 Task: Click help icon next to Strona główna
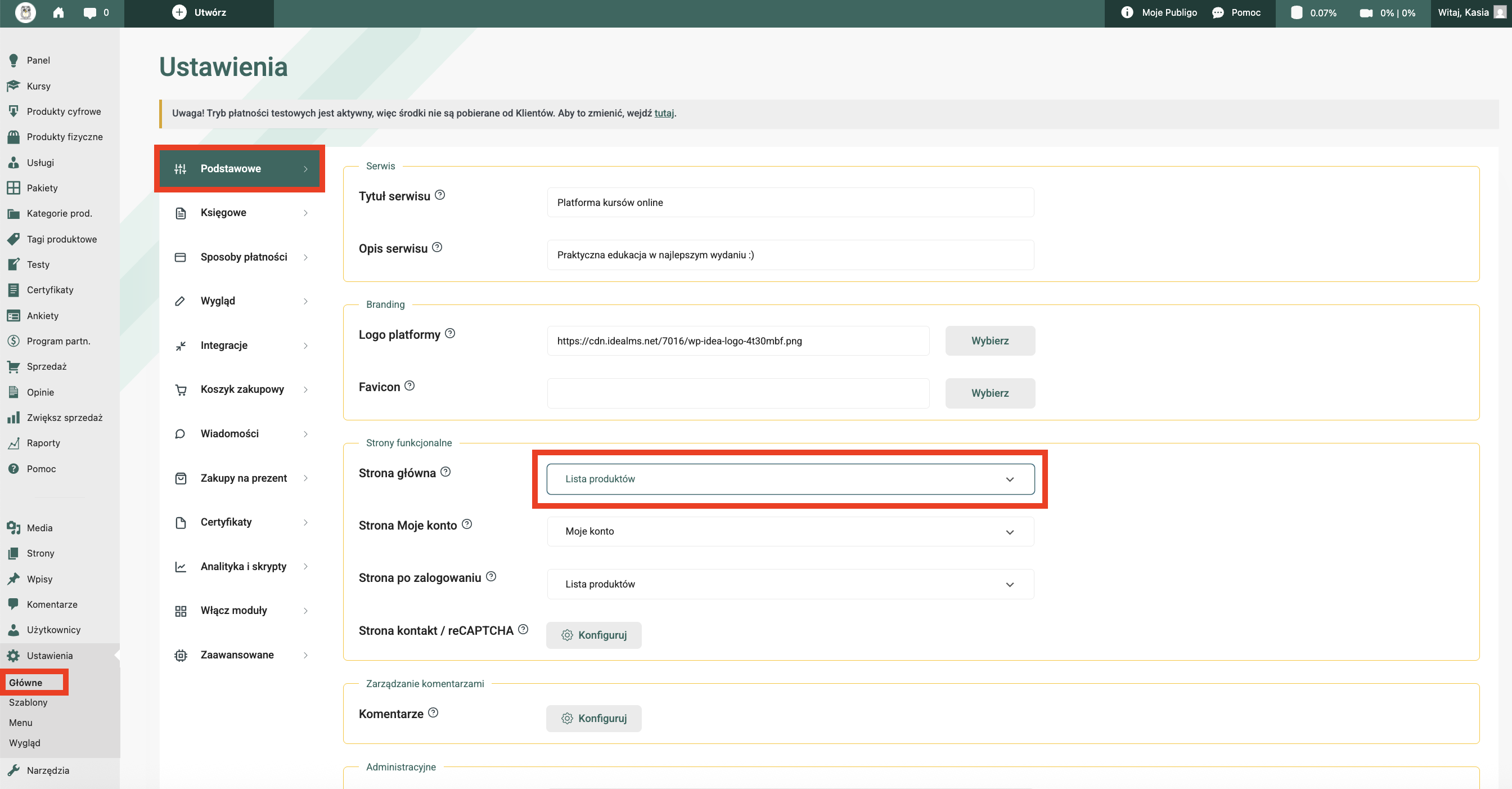coord(445,472)
